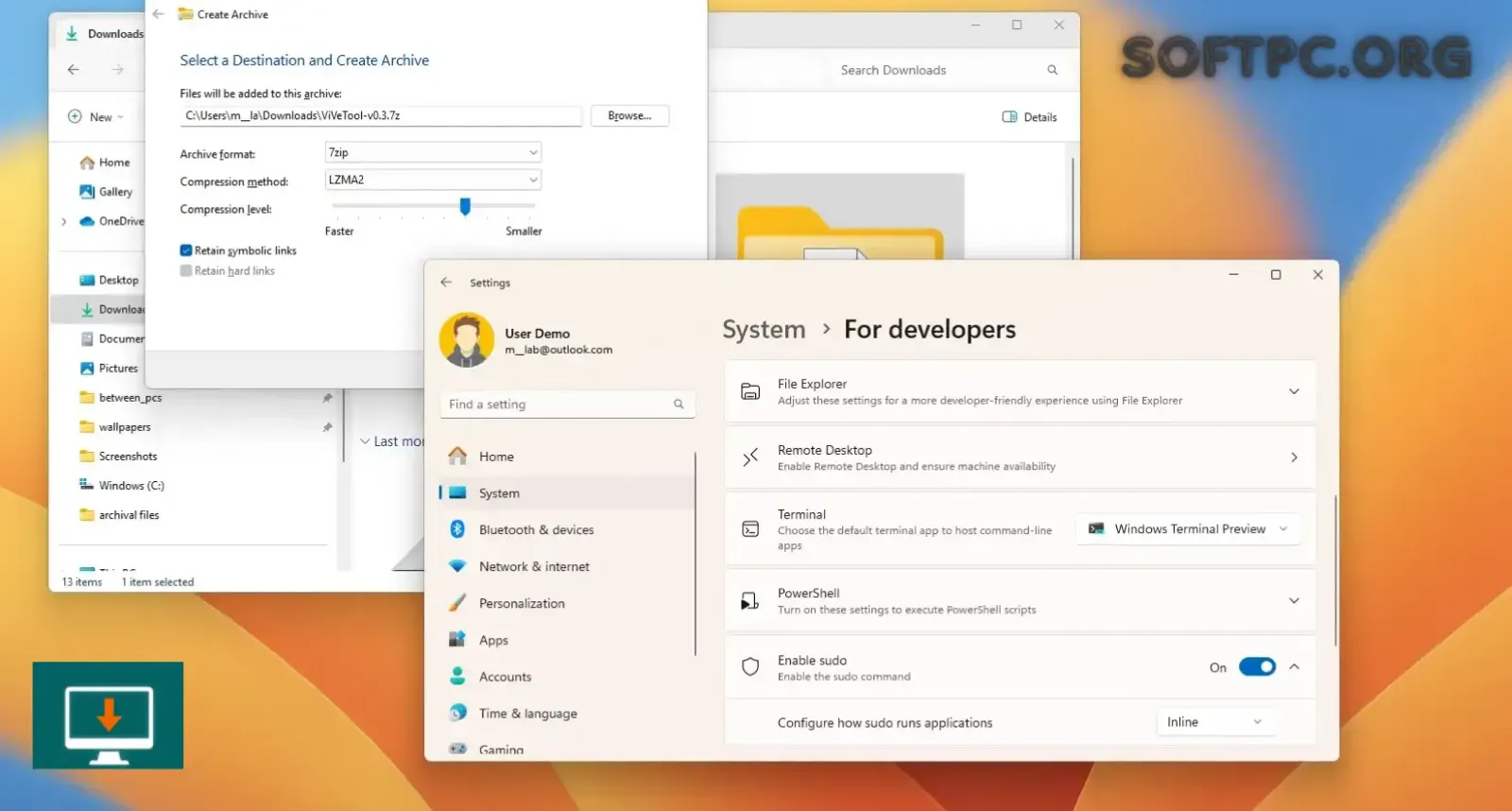The image size is (1512, 811).
Task: Open Personalization settings page
Action: [567, 603]
